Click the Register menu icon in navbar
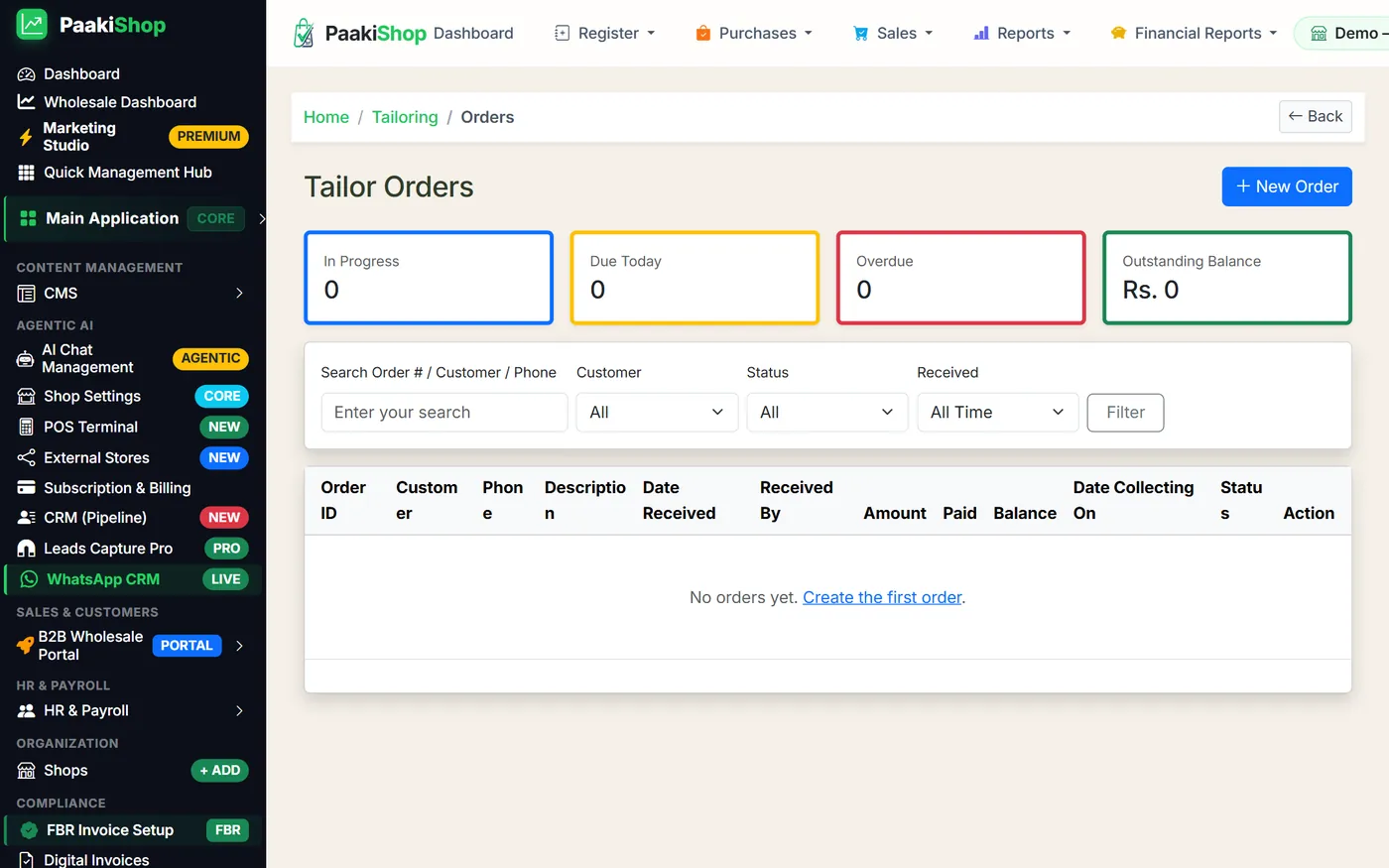 tap(562, 34)
